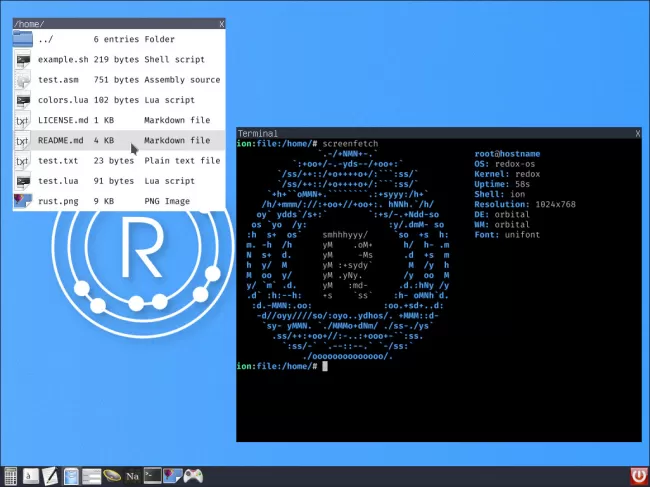Click the README.md txt icon

pyautogui.click(x=23, y=141)
